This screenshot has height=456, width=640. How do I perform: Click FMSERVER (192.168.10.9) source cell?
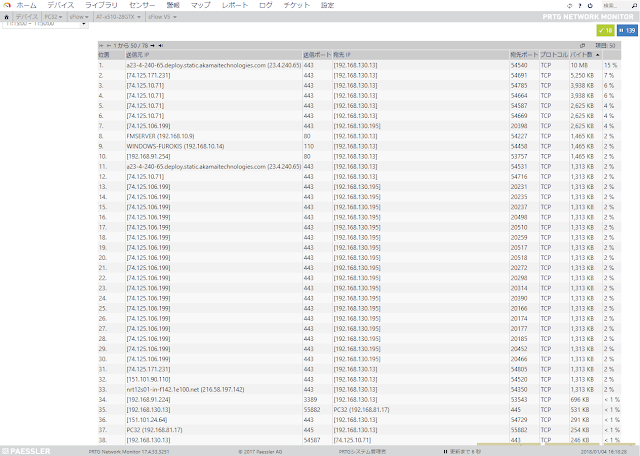[160, 136]
